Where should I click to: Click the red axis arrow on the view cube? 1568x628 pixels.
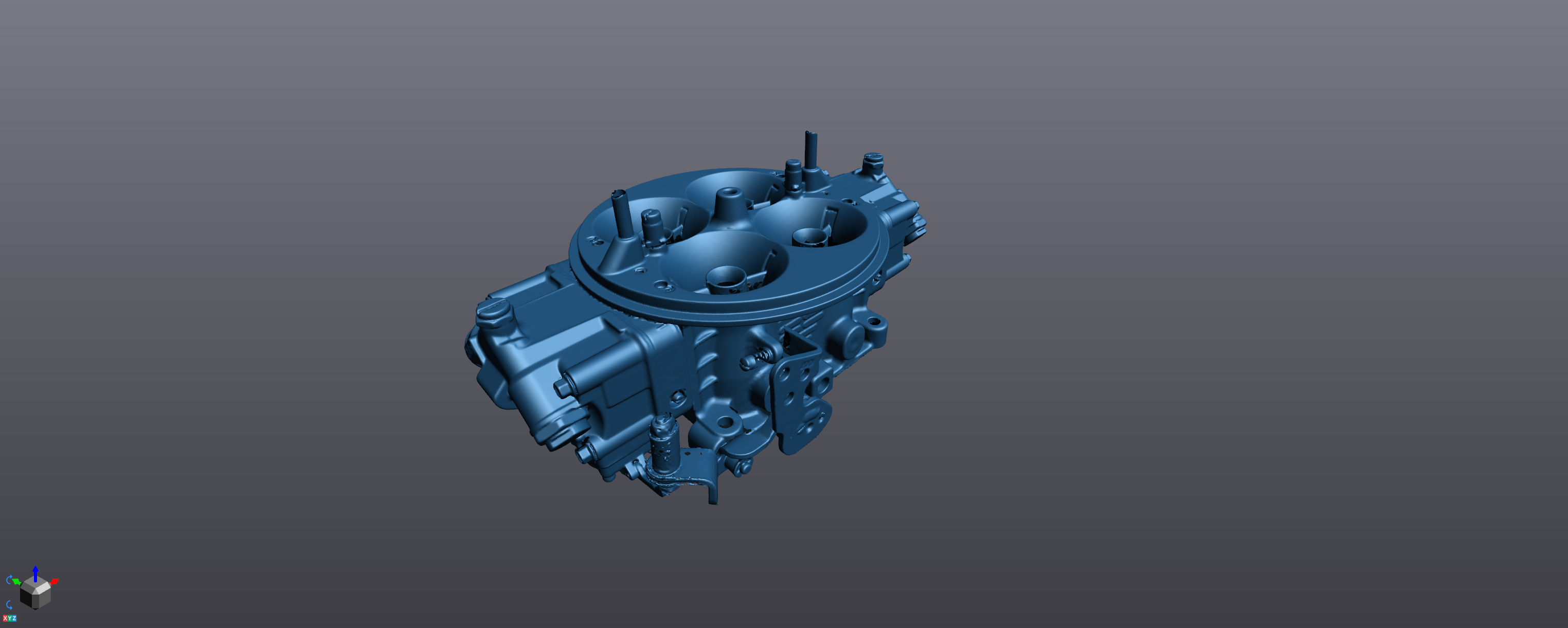point(54,582)
